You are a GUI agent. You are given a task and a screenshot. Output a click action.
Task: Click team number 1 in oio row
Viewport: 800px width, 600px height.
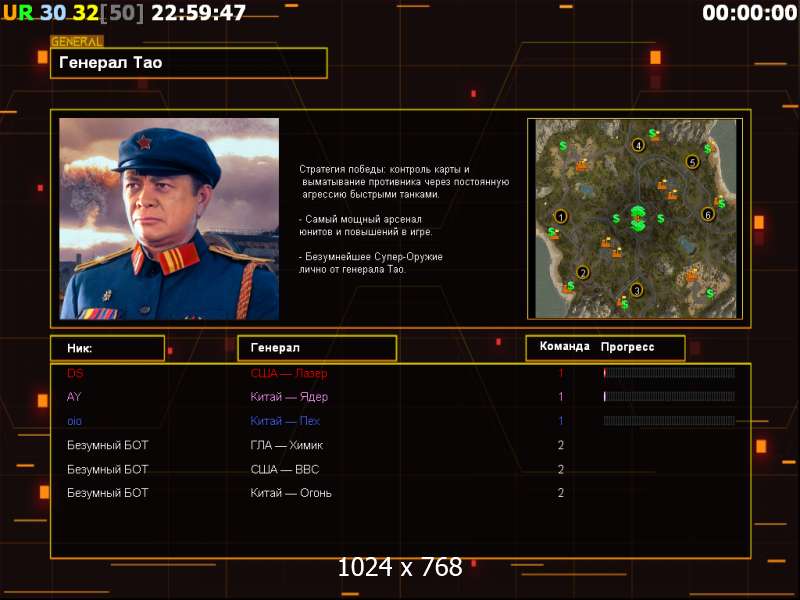coord(561,420)
